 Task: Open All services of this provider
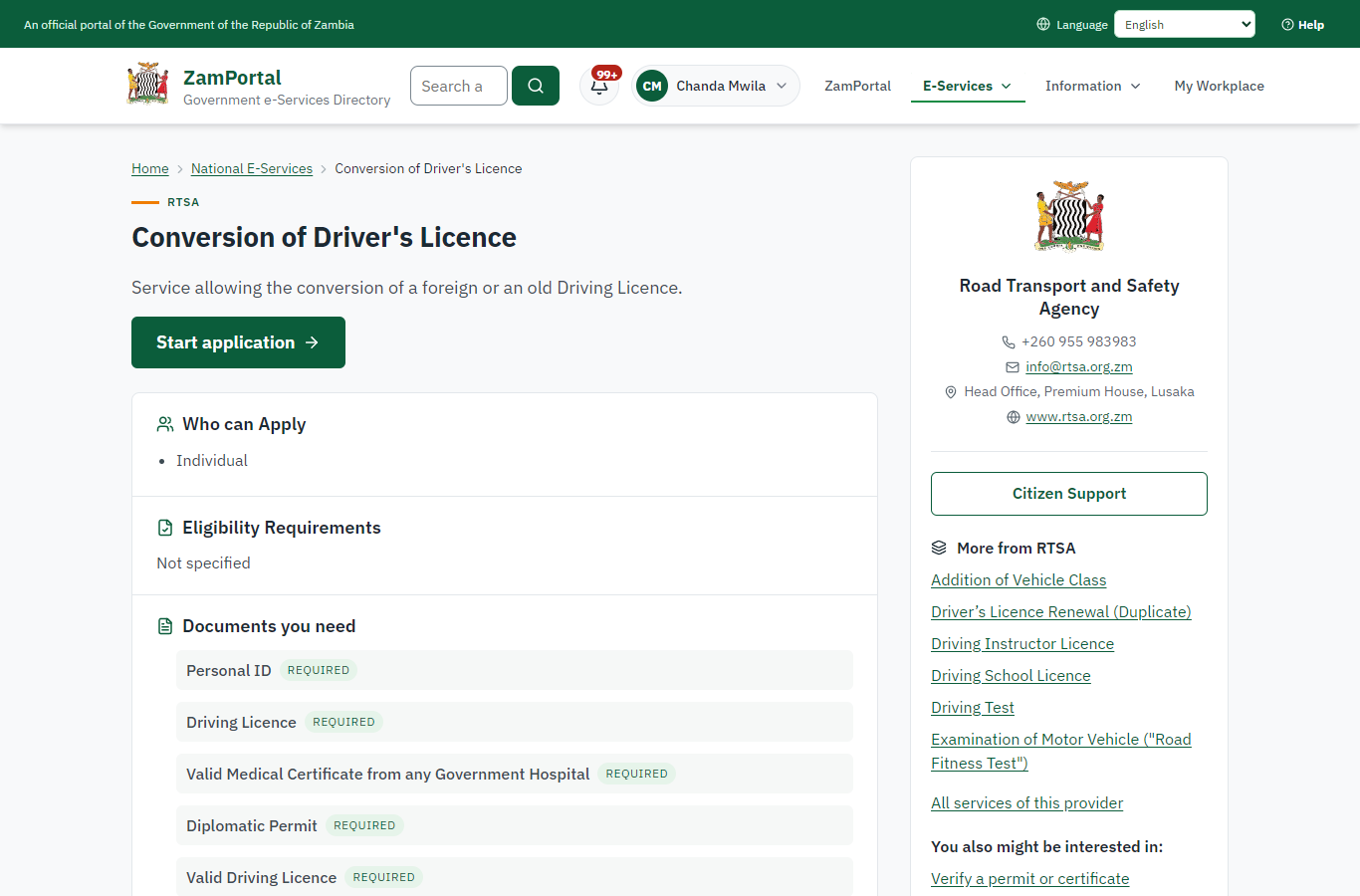coord(1026,803)
